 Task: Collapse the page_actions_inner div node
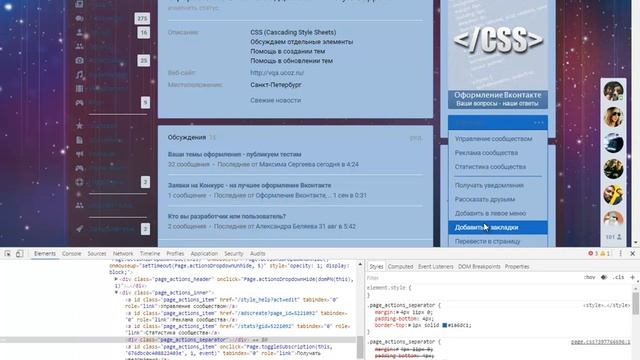click(x=116, y=293)
